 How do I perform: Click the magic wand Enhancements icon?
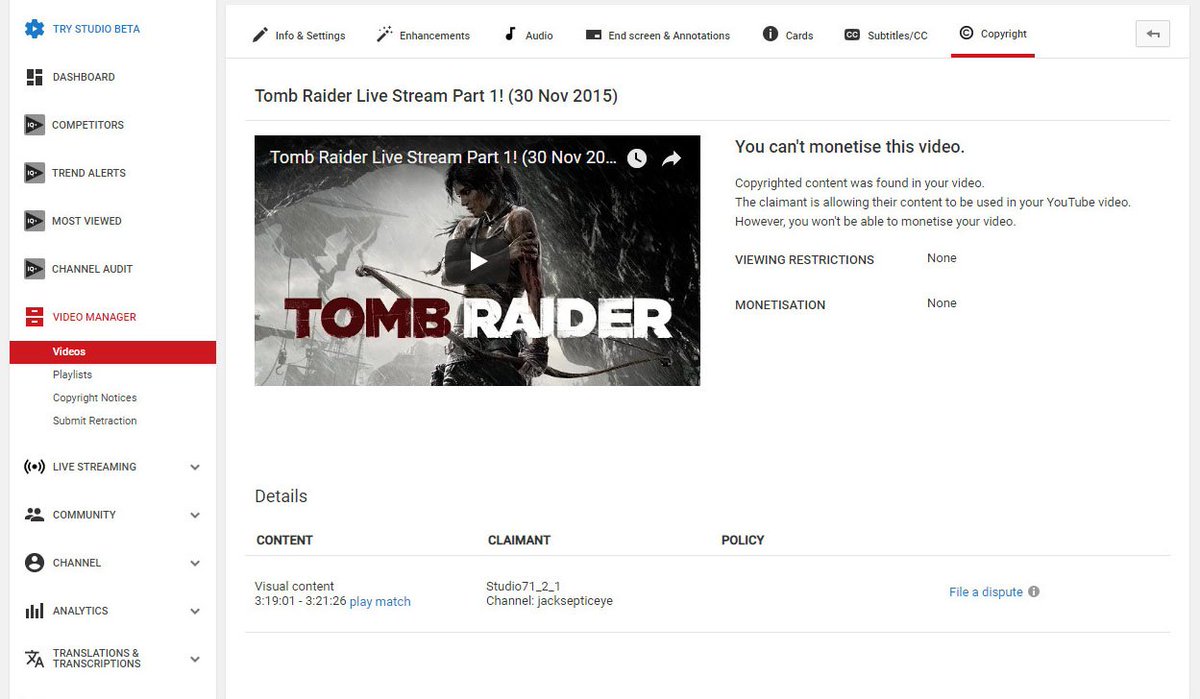[x=384, y=35]
